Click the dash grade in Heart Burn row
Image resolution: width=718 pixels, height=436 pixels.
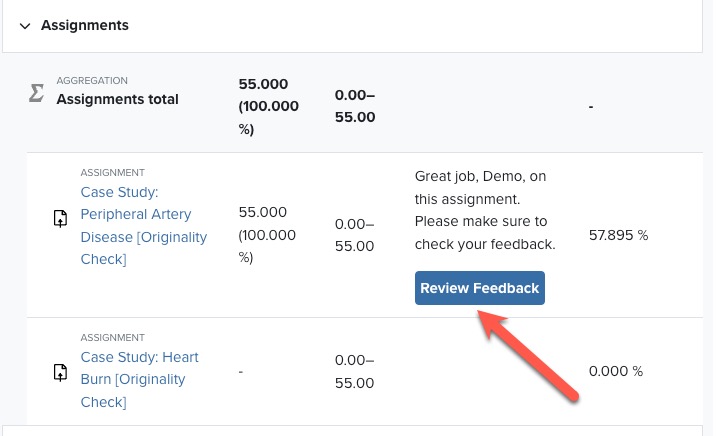[241, 371]
